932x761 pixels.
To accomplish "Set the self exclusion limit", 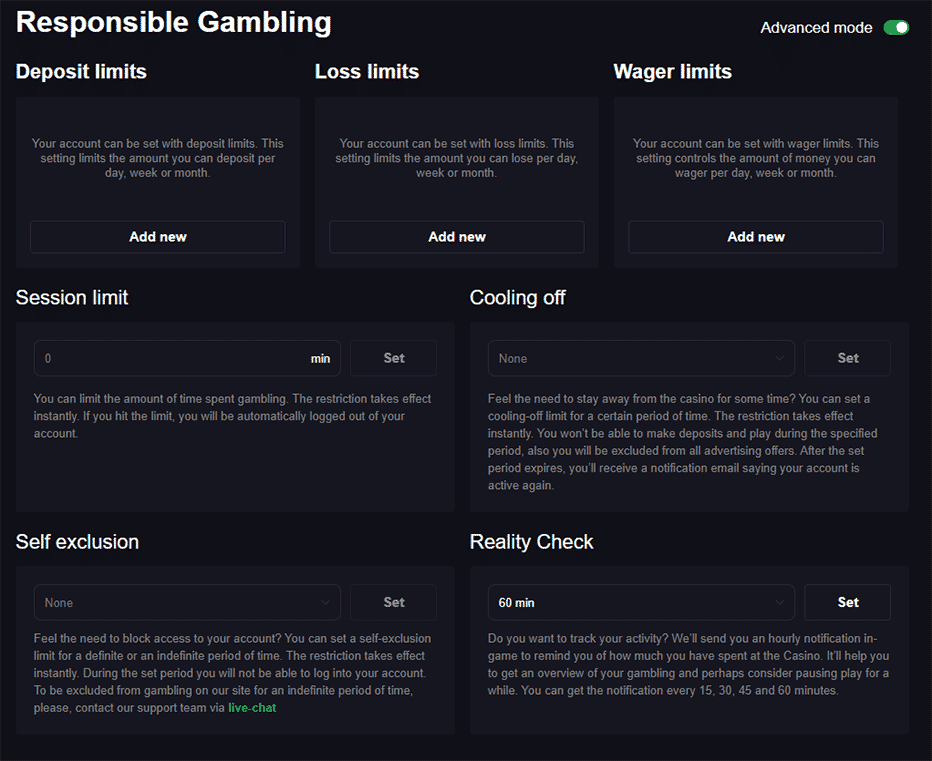I will [393, 601].
